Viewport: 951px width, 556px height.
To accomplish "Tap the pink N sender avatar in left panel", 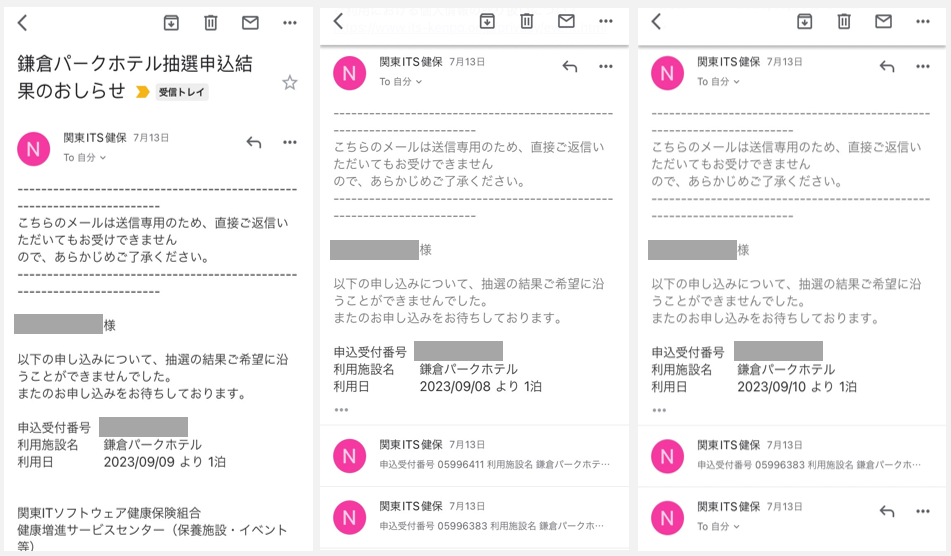I will point(34,149).
